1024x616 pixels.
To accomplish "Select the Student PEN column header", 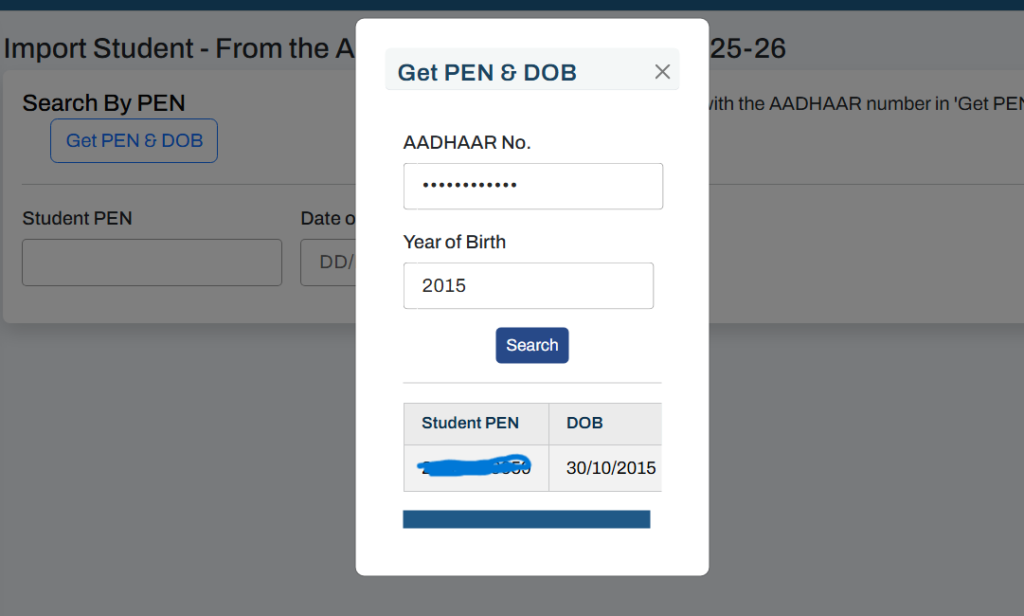I will tap(470, 423).
